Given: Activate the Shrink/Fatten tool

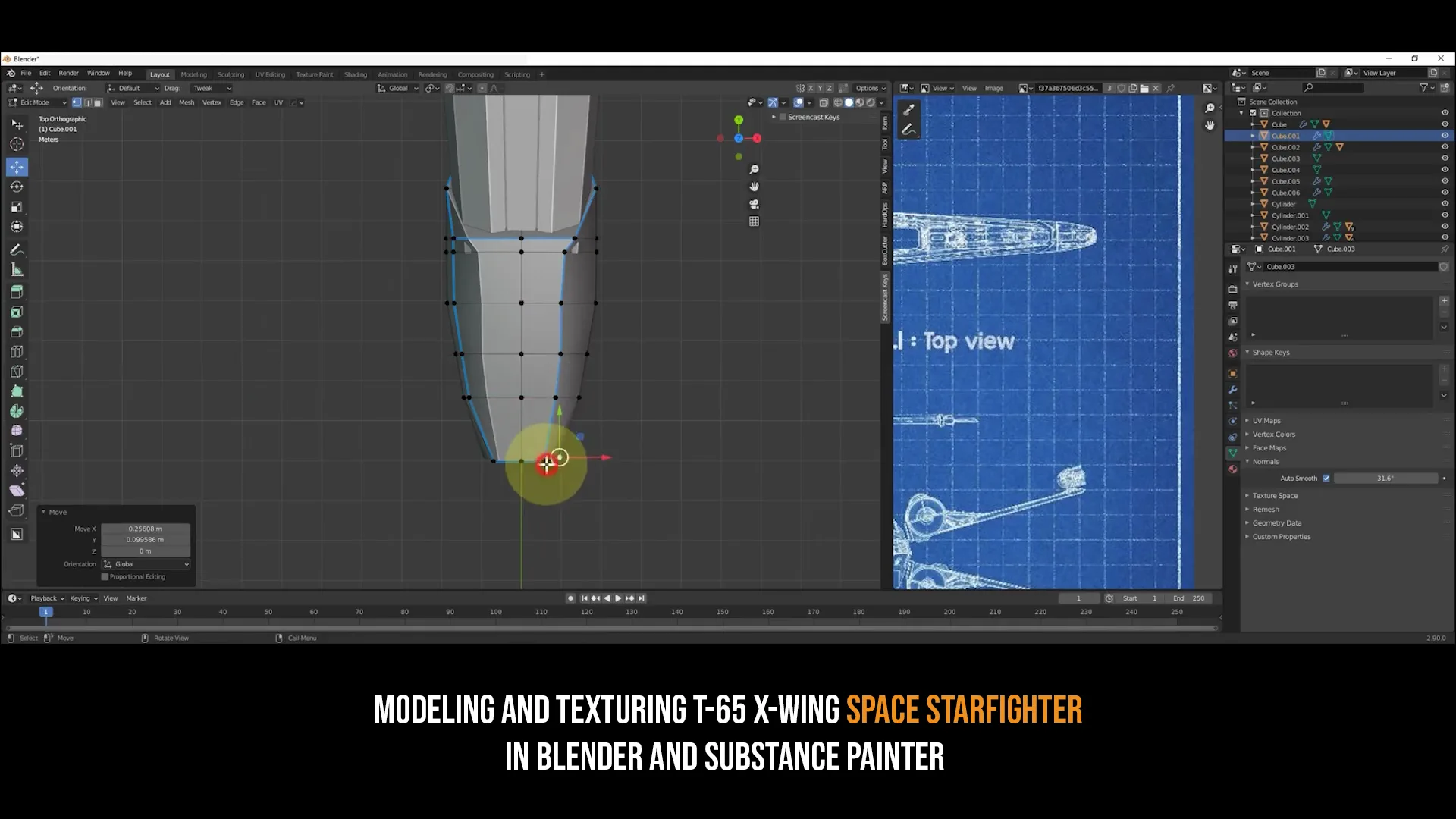Looking at the screenshot, I should 17,470.
